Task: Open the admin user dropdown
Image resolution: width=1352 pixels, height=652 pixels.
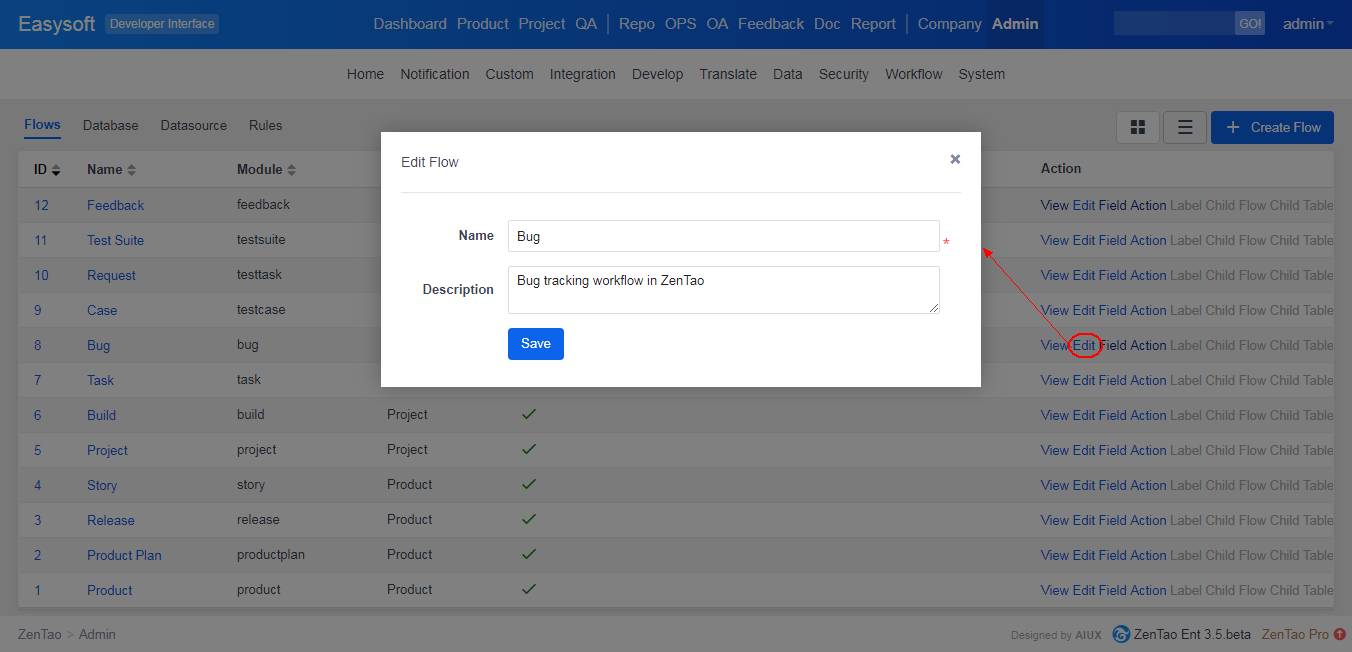Action: pos(1307,24)
